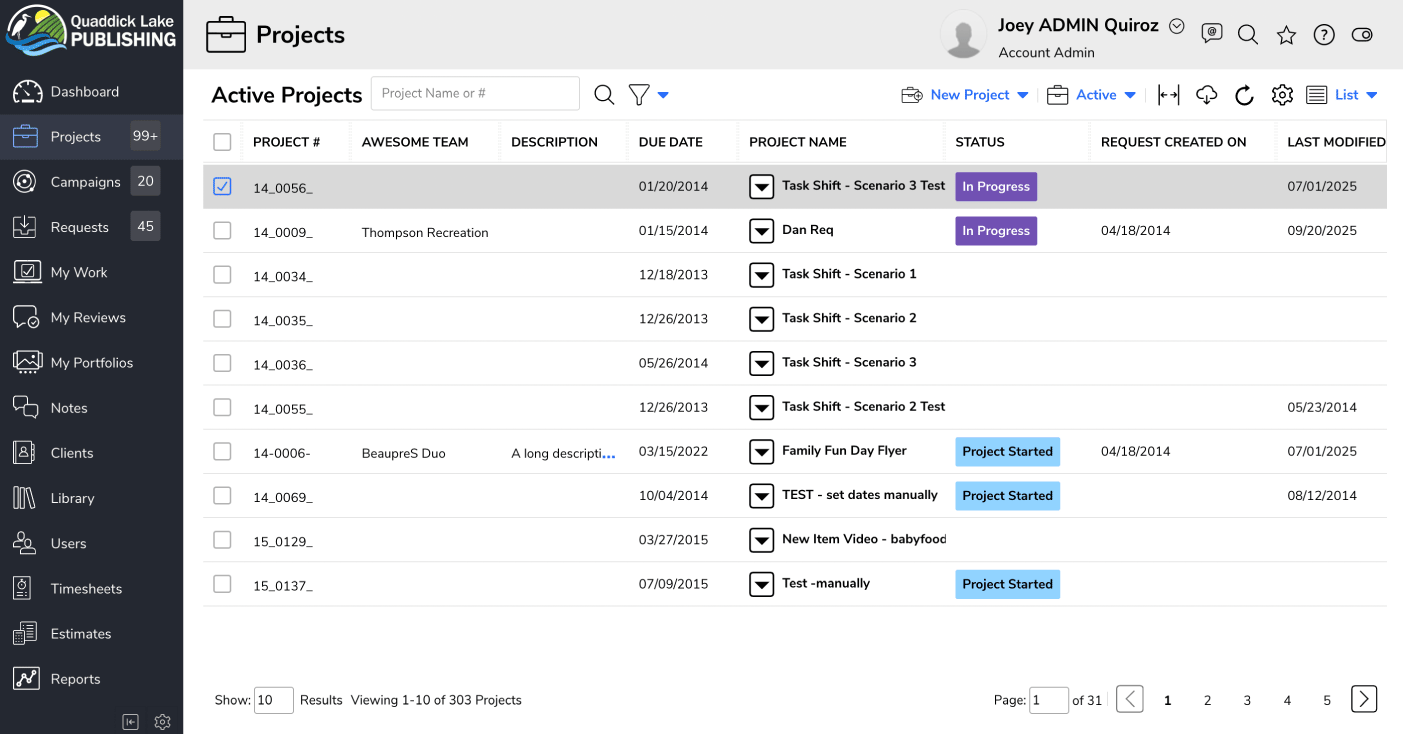Toggle the switch in the top-right header
1403x734 pixels.
pyautogui.click(x=1362, y=35)
